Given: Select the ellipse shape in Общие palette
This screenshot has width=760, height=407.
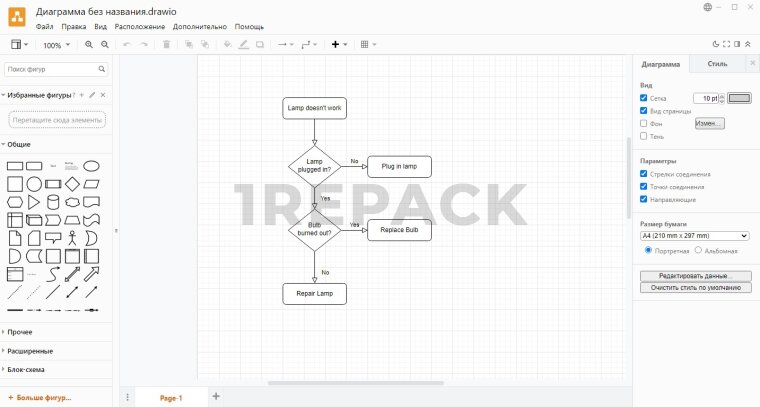Looking at the screenshot, I should [x=91, y=166].
